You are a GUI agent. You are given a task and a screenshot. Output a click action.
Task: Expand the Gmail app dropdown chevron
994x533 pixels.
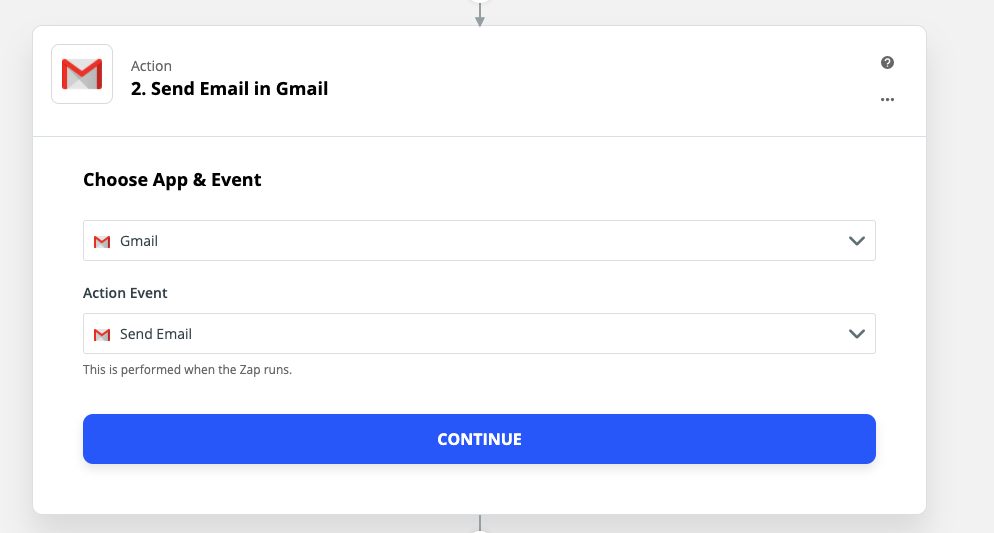(856, 241)
